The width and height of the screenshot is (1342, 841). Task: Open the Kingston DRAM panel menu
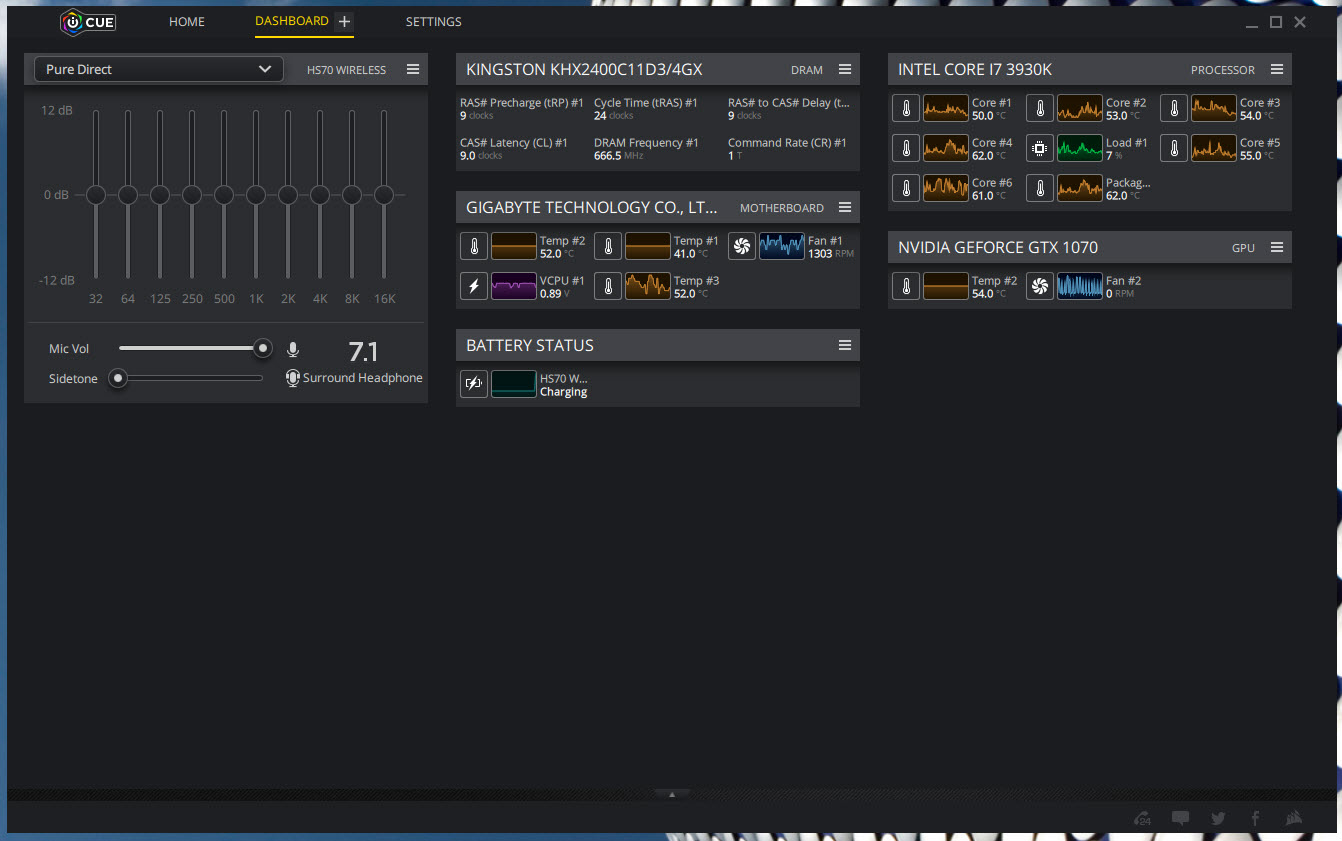click(845, 70)
